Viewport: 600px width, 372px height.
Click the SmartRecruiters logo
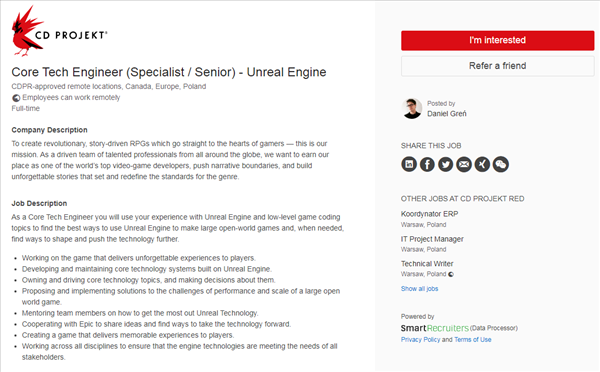coord(435,328)
